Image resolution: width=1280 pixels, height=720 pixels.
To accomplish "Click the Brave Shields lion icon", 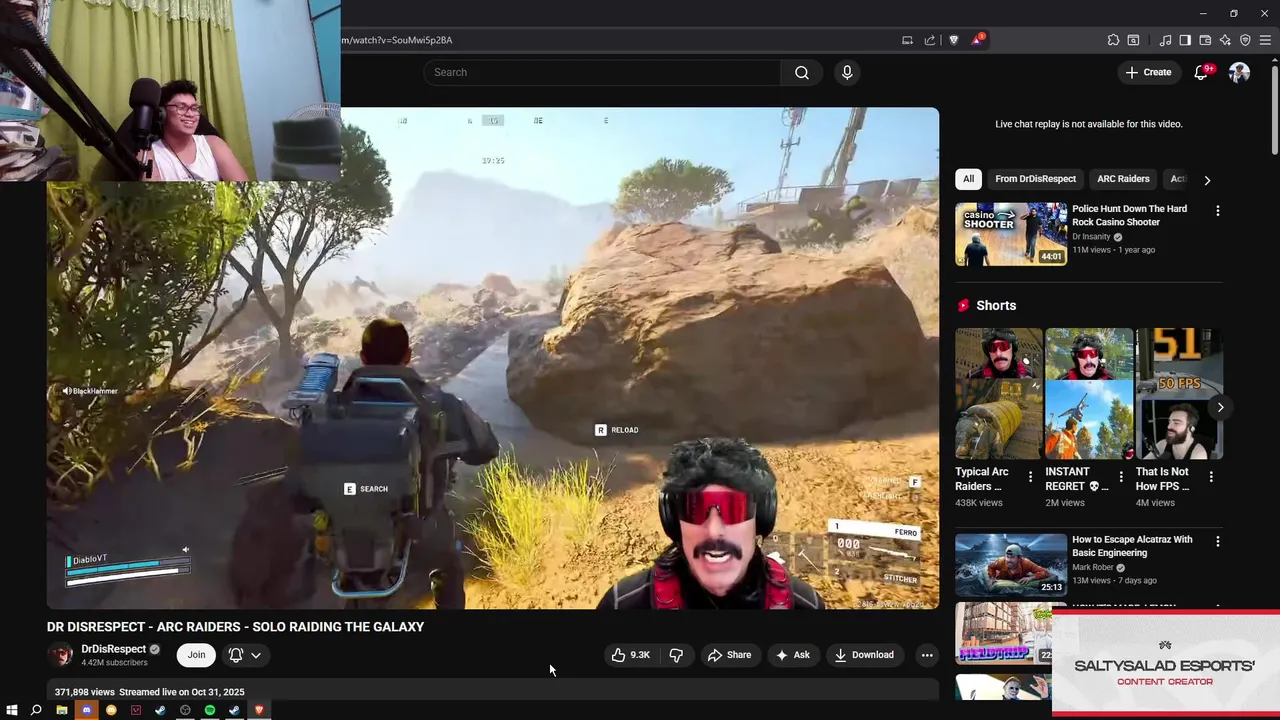I will point(954,40).
